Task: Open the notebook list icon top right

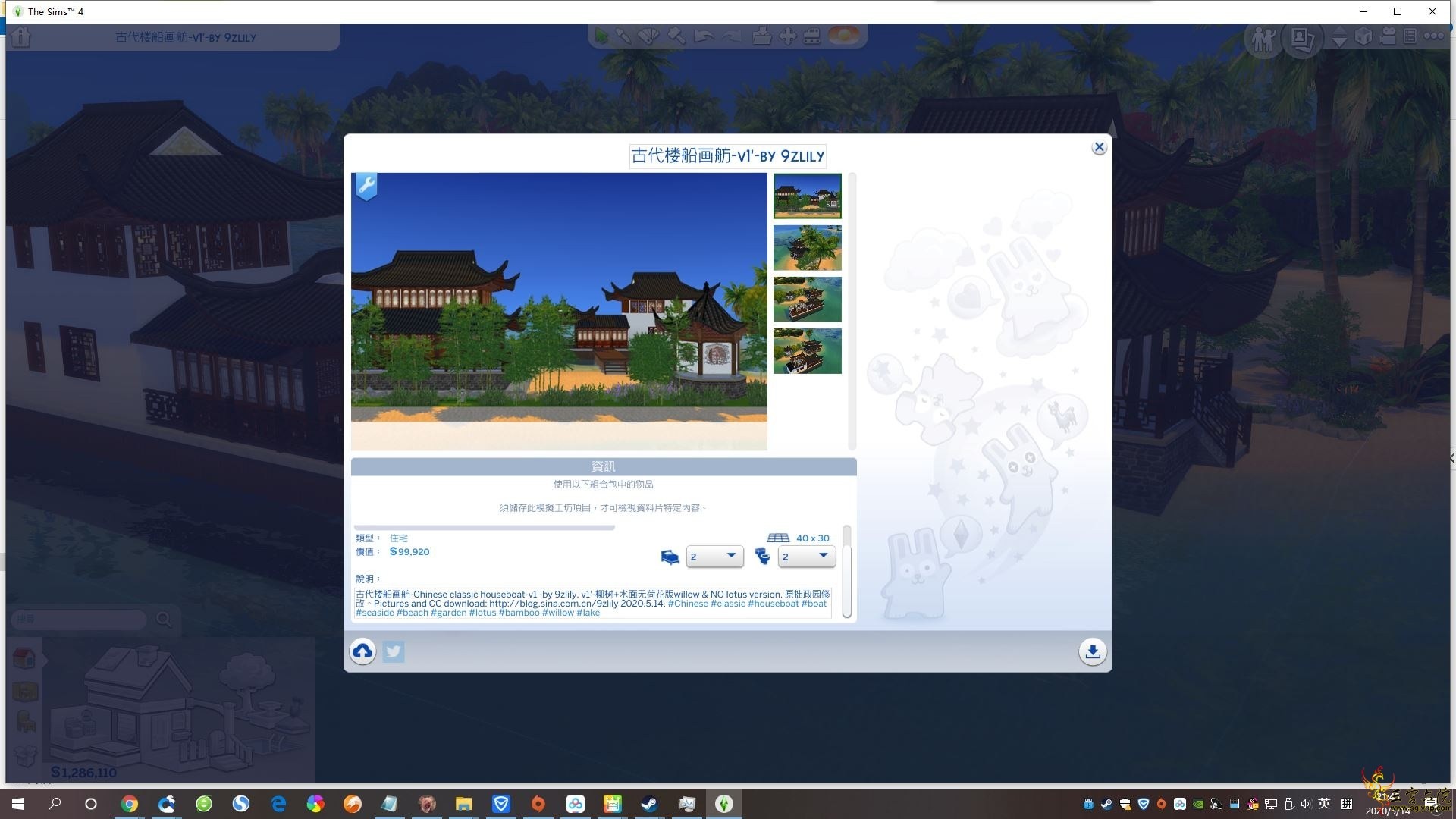Action: [x=1410, y=36]
